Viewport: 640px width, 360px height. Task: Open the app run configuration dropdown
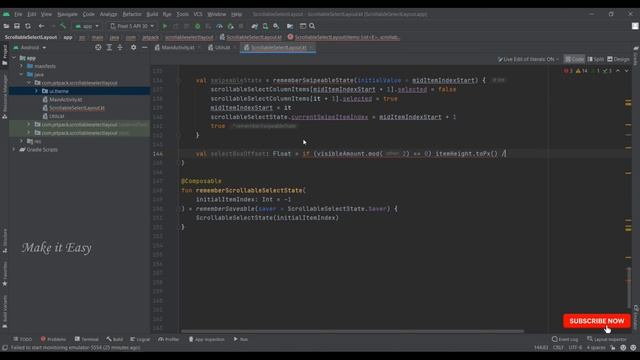tap(87, 26)
